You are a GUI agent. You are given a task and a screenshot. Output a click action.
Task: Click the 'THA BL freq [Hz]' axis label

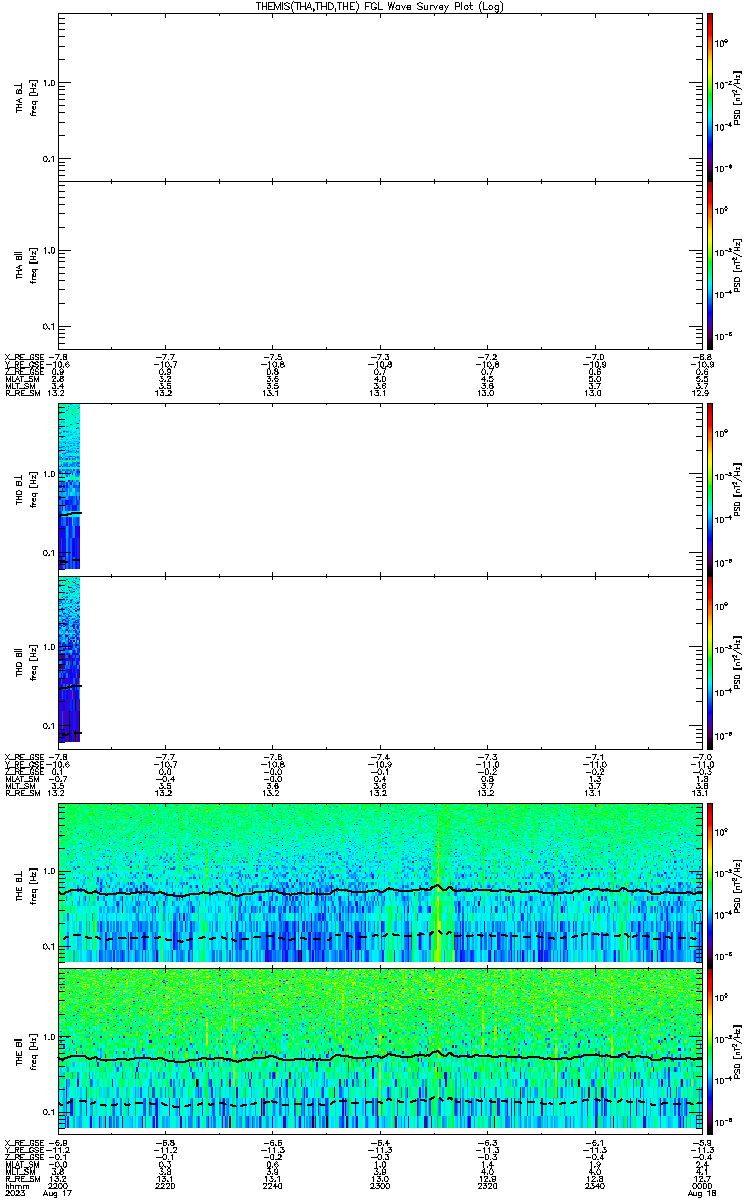(x=26, y=97)
